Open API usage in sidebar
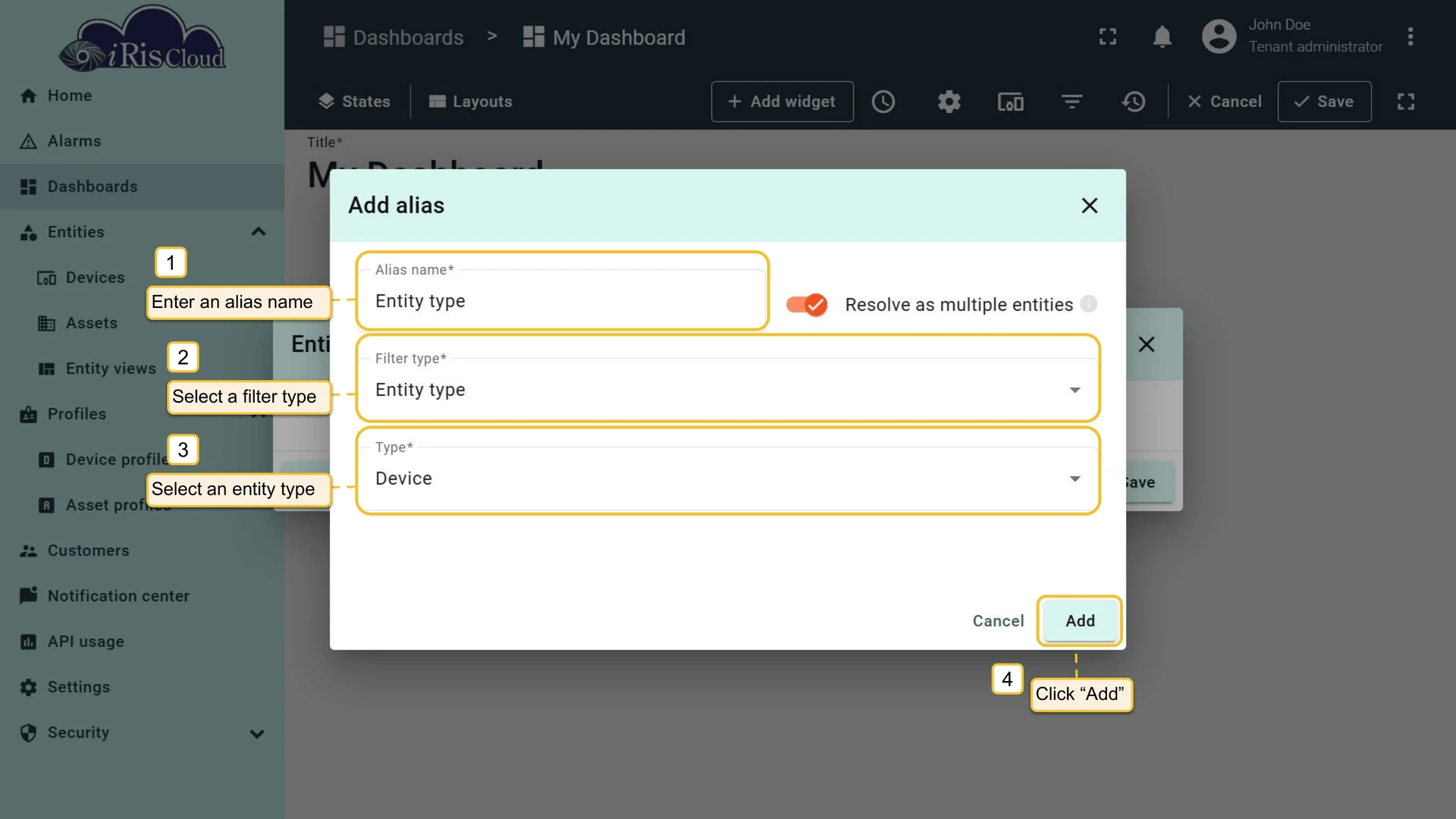Viewport: 1456px width, 819px height. coord(142,642)
